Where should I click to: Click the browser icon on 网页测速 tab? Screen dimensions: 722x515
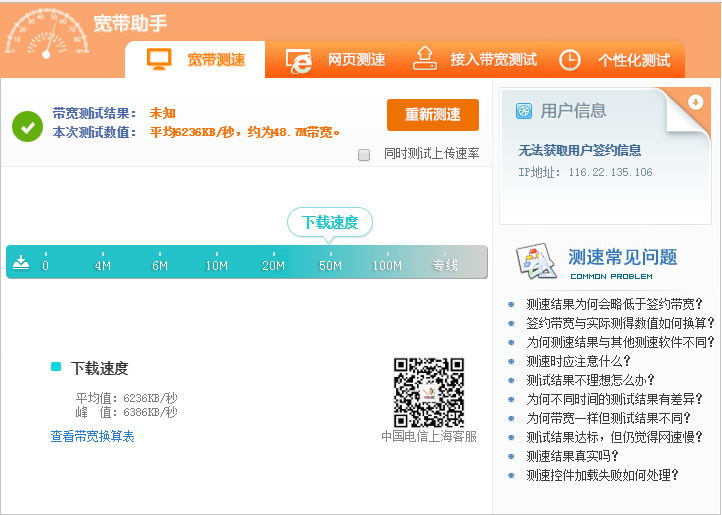click(x=299, y=60)
